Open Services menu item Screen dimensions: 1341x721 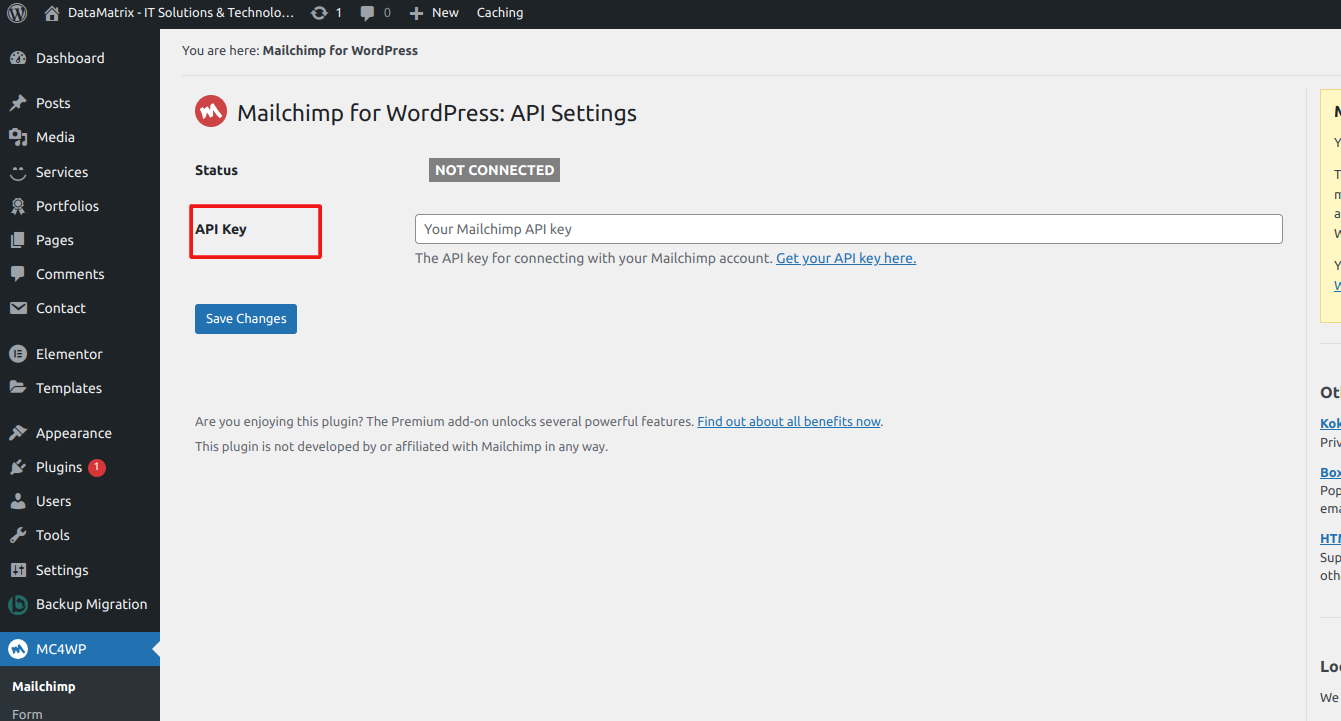point(80,172)
